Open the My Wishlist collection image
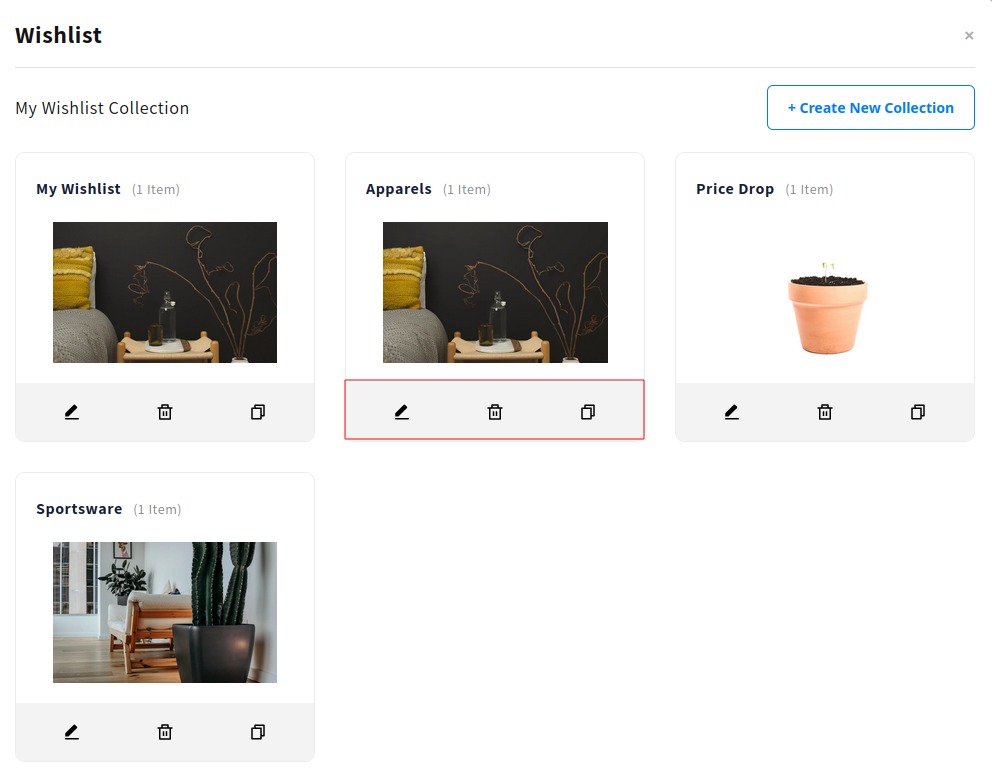Viewport: 992px width, 773px height. click(x=165, y=292)
